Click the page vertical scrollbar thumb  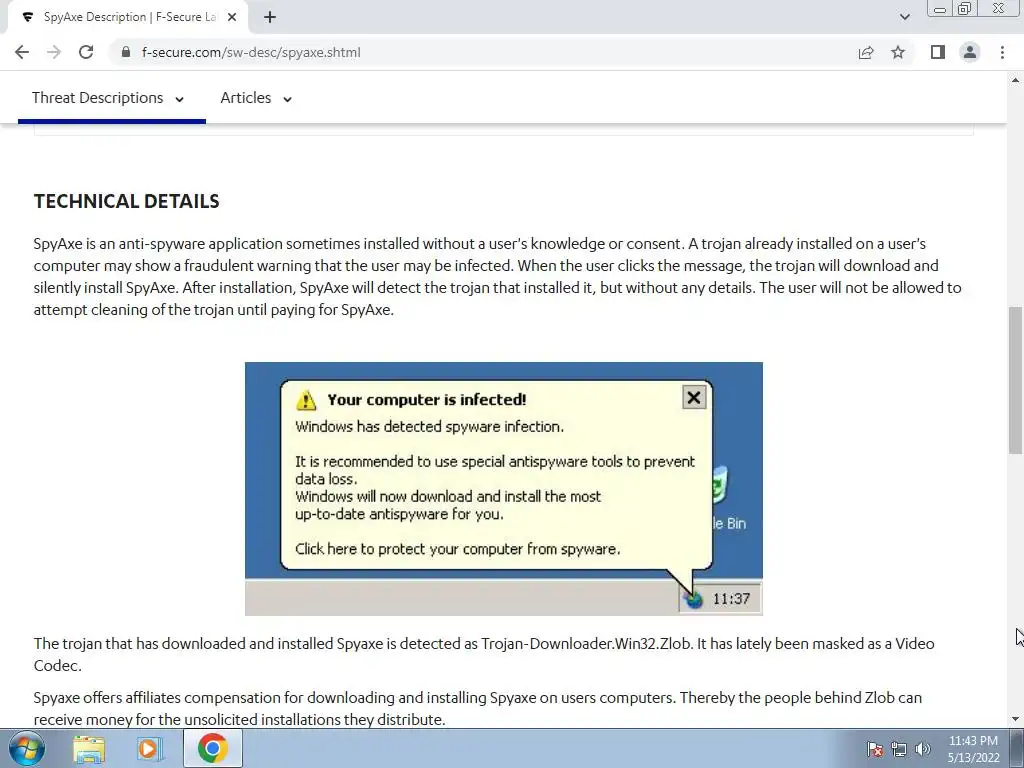[1016, 380]
